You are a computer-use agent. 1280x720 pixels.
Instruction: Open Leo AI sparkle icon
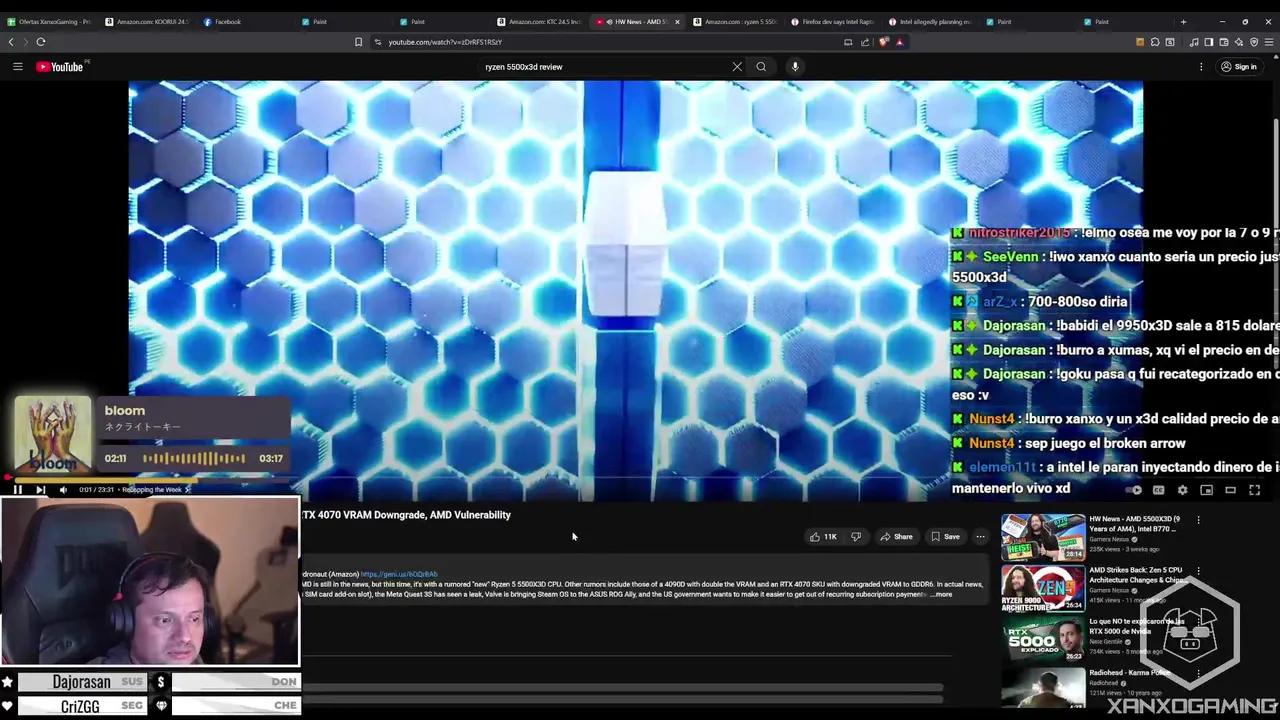point(1239,42)
